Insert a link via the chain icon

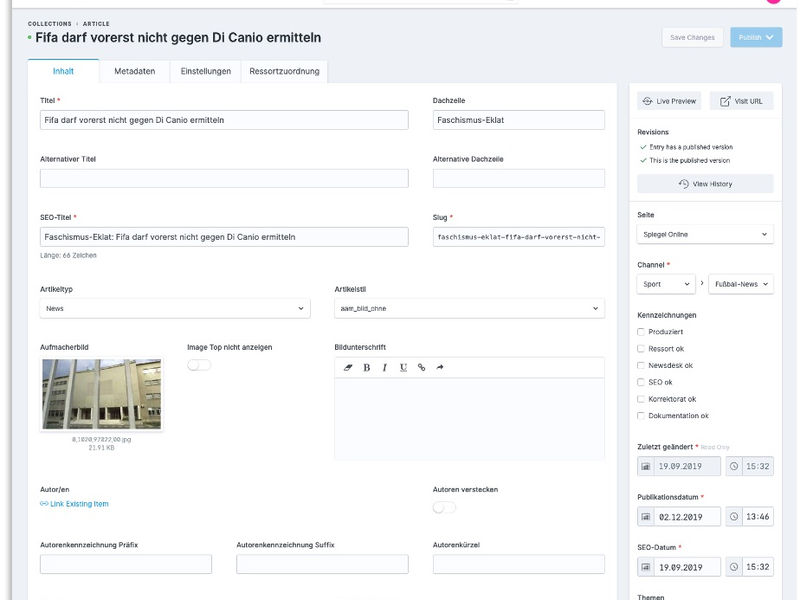pos(421,367)
